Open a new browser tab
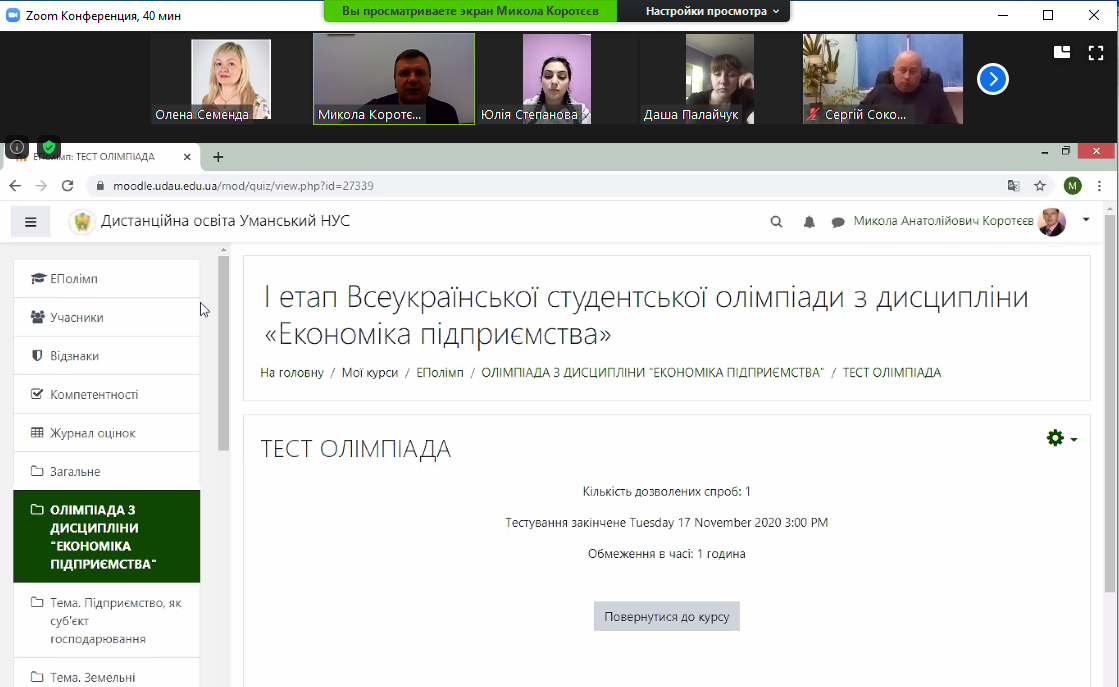This screenshot has width=1119, height=687. (218, 157)
